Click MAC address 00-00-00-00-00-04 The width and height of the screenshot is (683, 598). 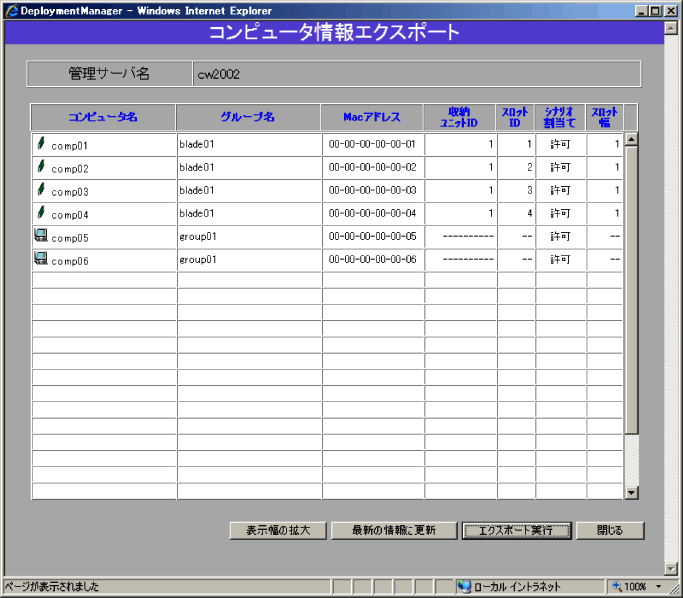coord(372,213)
